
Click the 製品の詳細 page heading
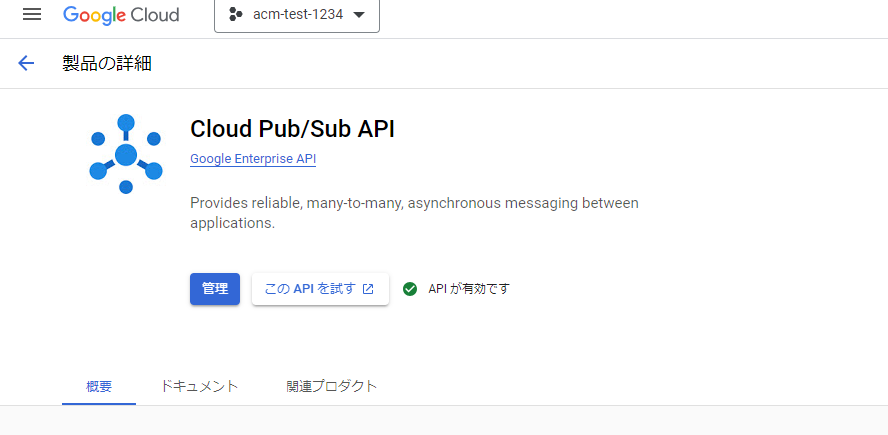pos(107,63)
